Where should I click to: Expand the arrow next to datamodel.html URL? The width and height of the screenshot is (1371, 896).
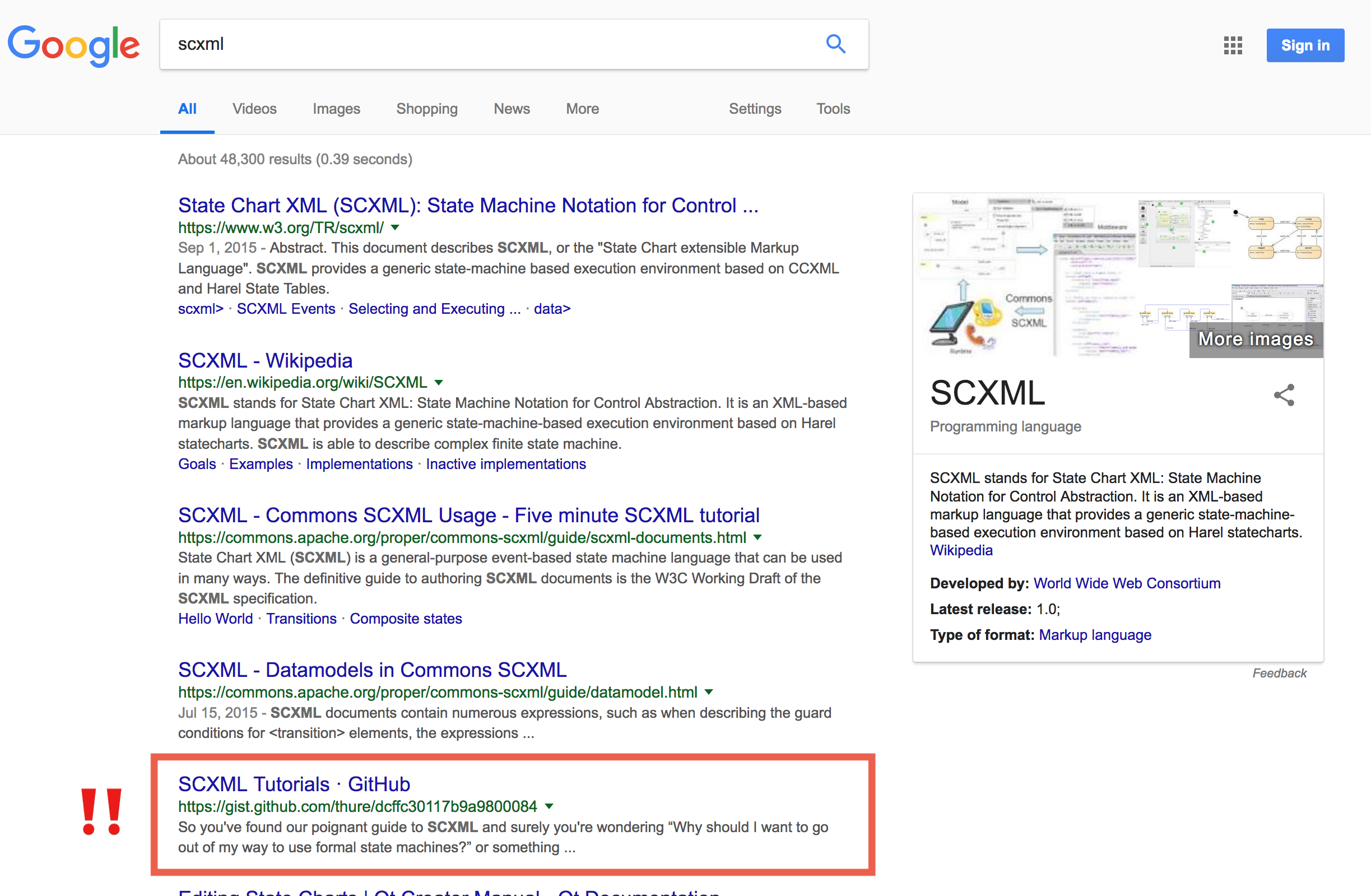point(709,692)
